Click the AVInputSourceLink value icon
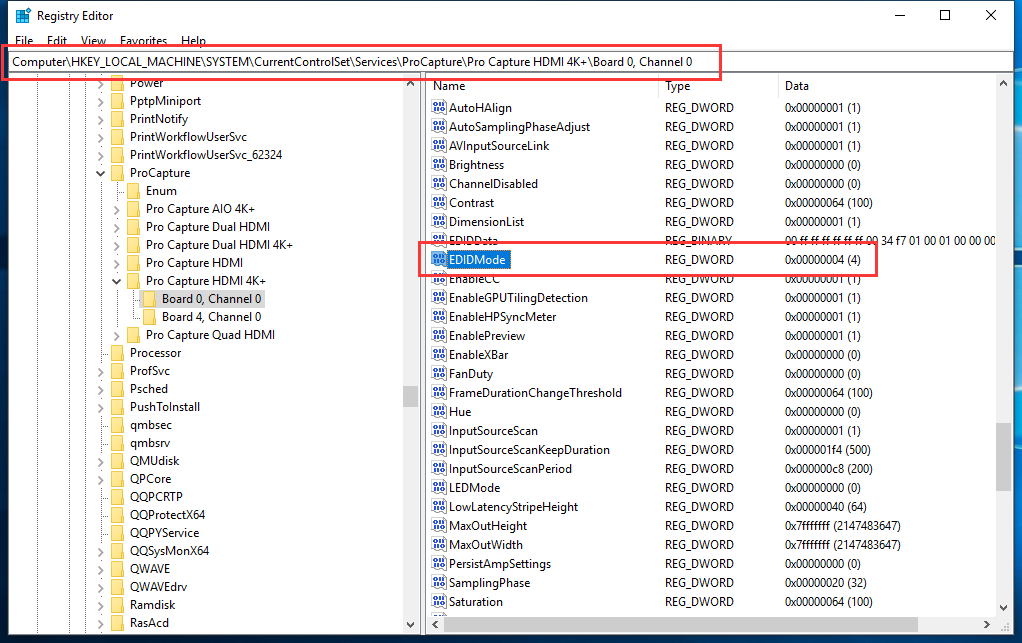1022x643 pixels. pos(439,145)
